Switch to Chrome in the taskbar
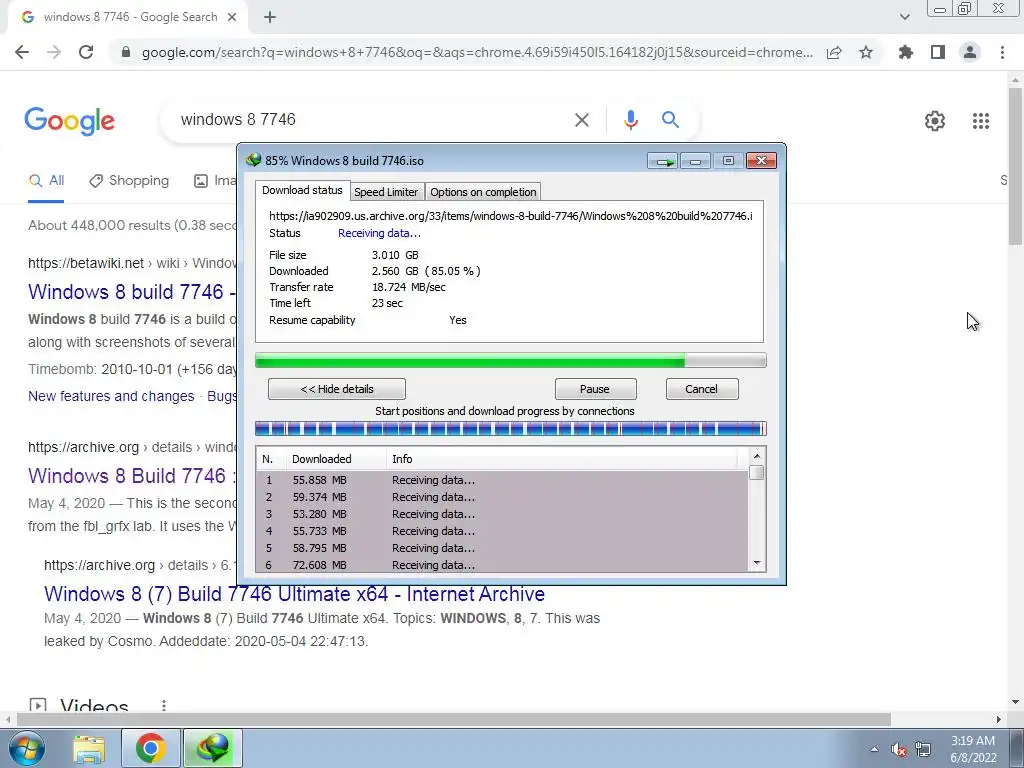This screenshot has width=1024, height=768. pyautogui.click(x=151, y=748)
